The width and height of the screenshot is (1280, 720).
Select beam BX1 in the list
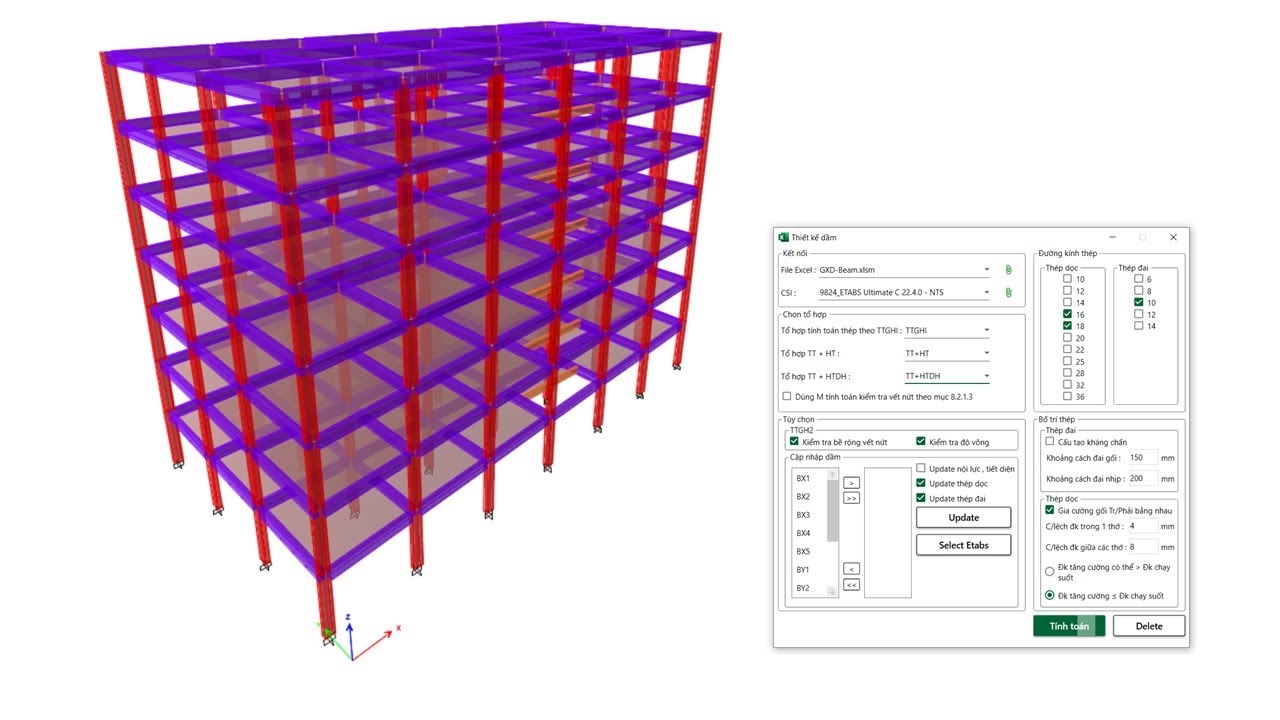pos(803,478)
